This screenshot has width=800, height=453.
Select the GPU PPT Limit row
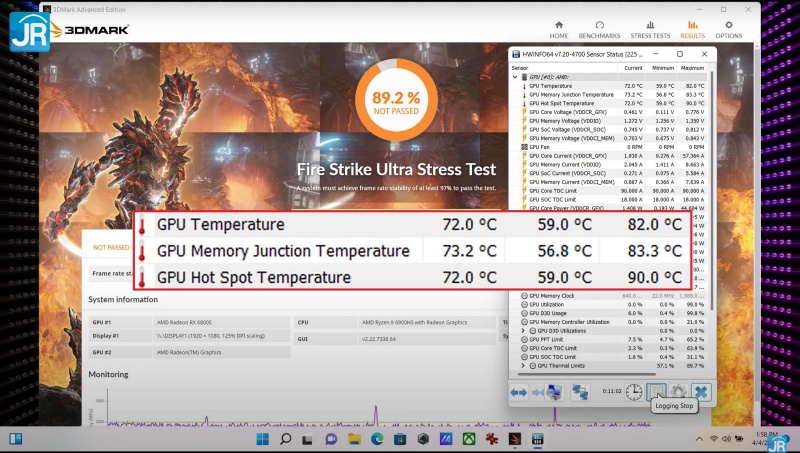[608, 339]
